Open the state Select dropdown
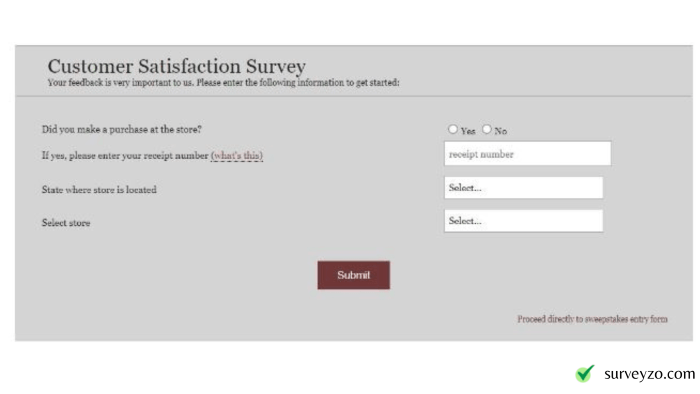 click(524, 188)
